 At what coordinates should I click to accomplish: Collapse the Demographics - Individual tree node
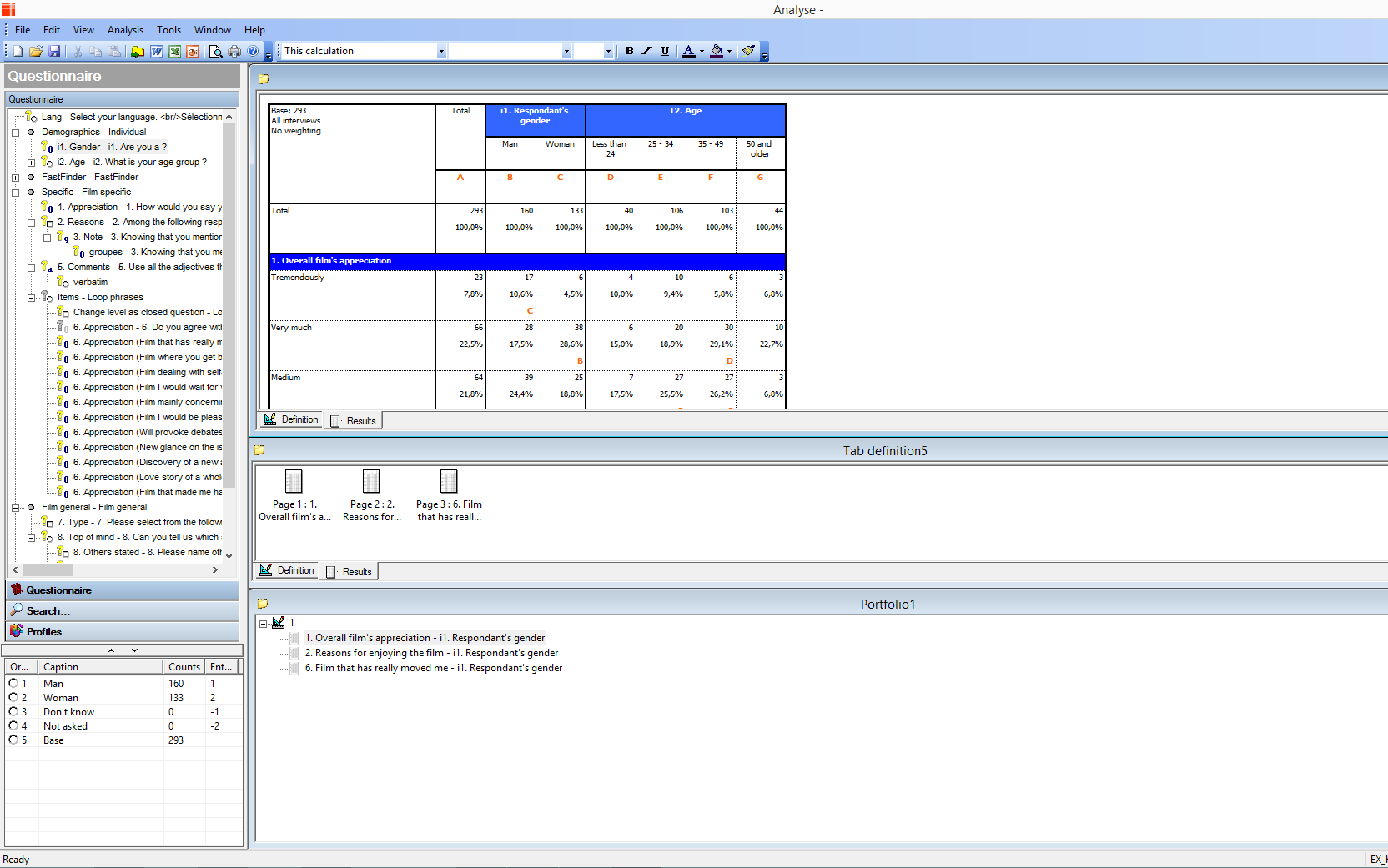[15, 133]
